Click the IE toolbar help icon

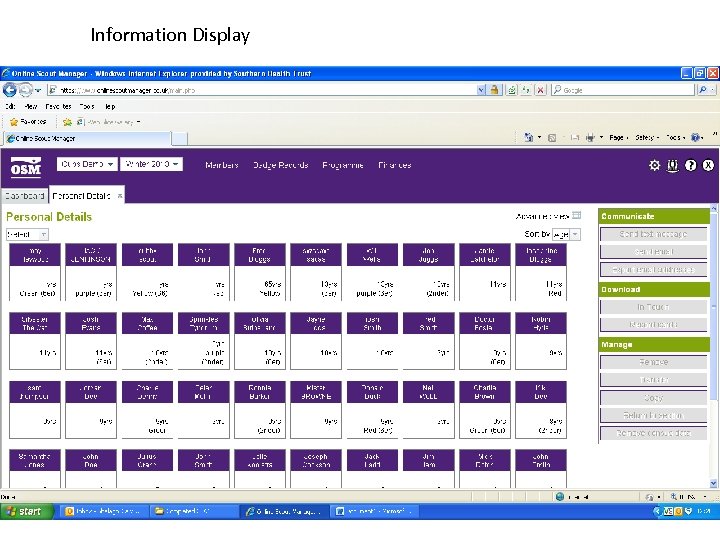coord(696,137)
